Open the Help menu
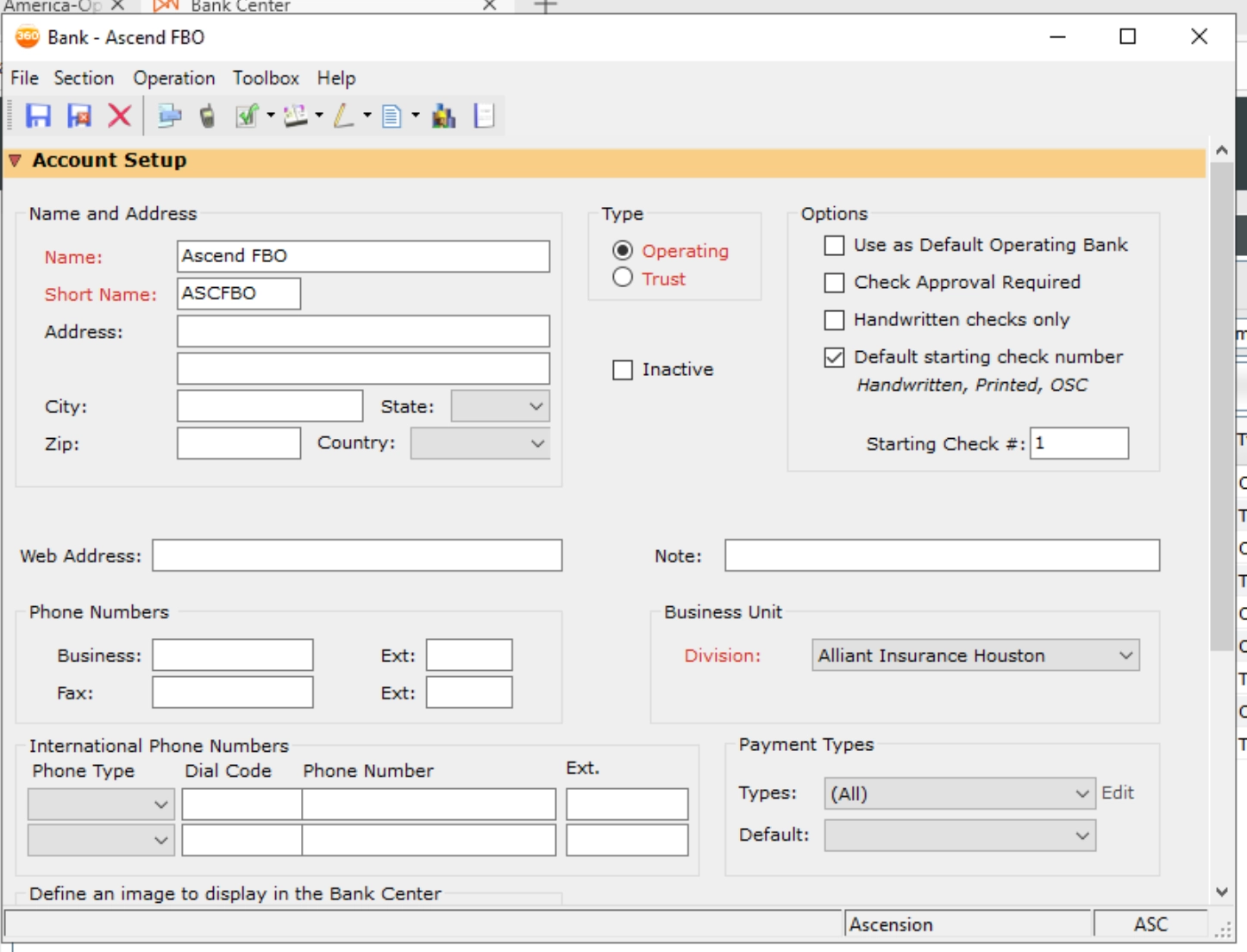This screenshot has height=952, width=1247. pos(335,78)
